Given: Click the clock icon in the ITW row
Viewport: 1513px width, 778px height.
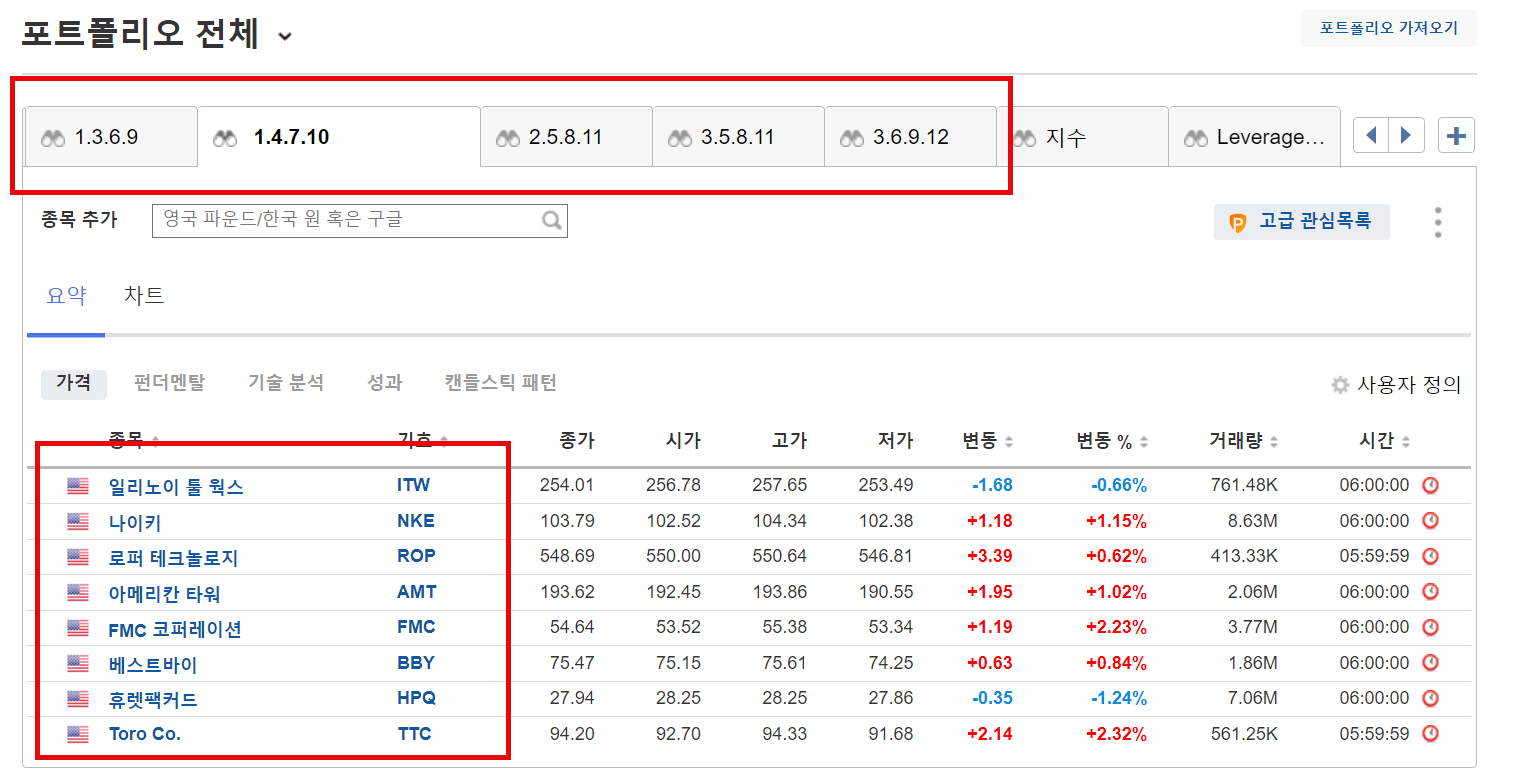Looking at the screenshot, I should (1431, 485).
